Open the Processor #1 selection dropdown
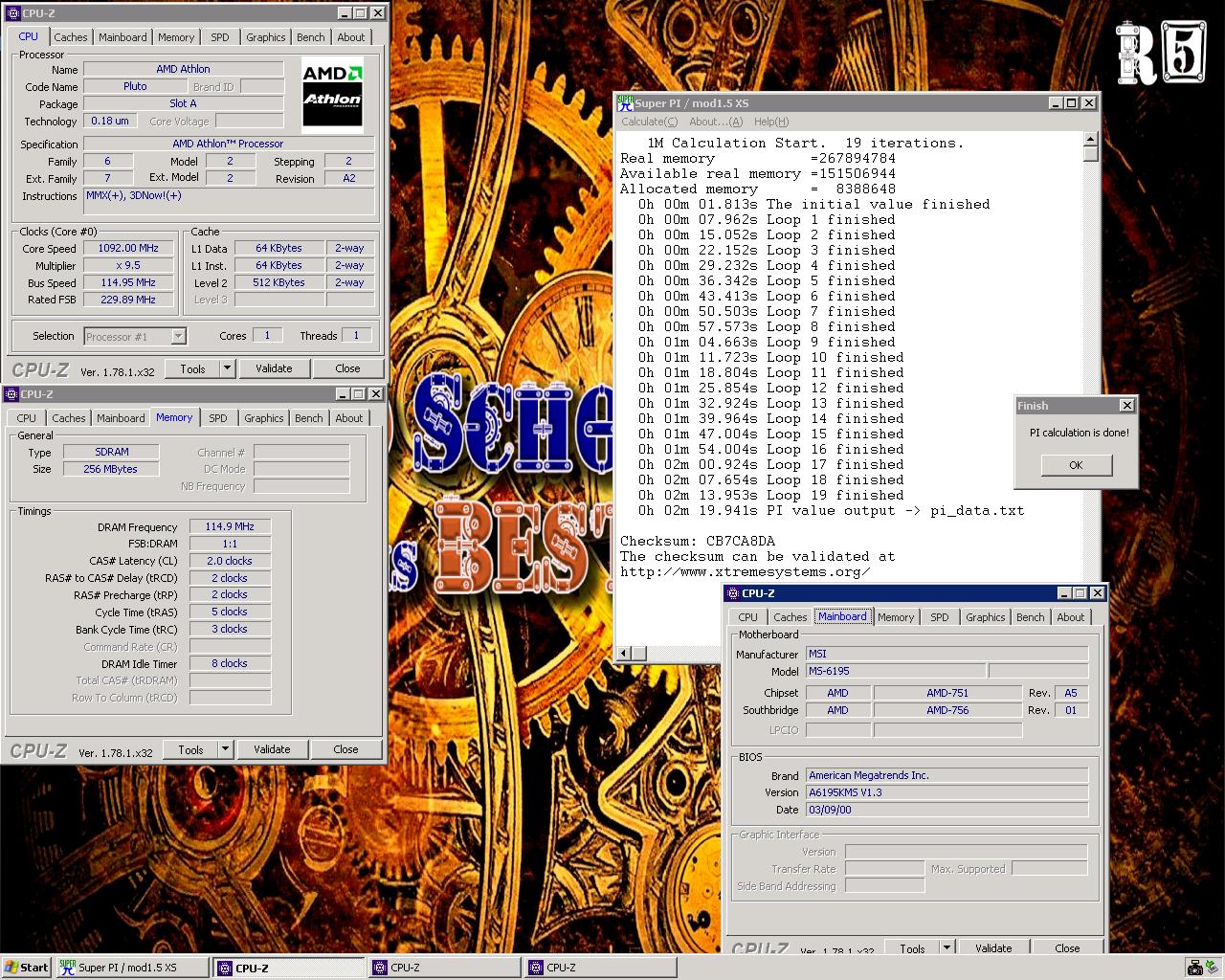1225x980 pixels. [x=178, y=336]
